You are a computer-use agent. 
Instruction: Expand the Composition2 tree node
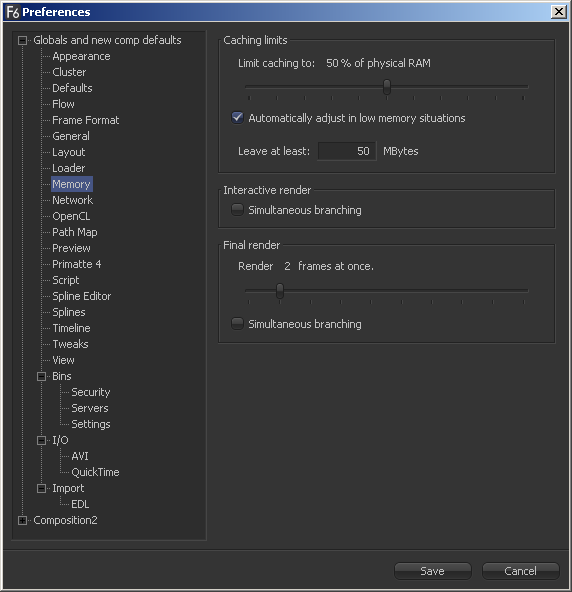pos(23,520)
